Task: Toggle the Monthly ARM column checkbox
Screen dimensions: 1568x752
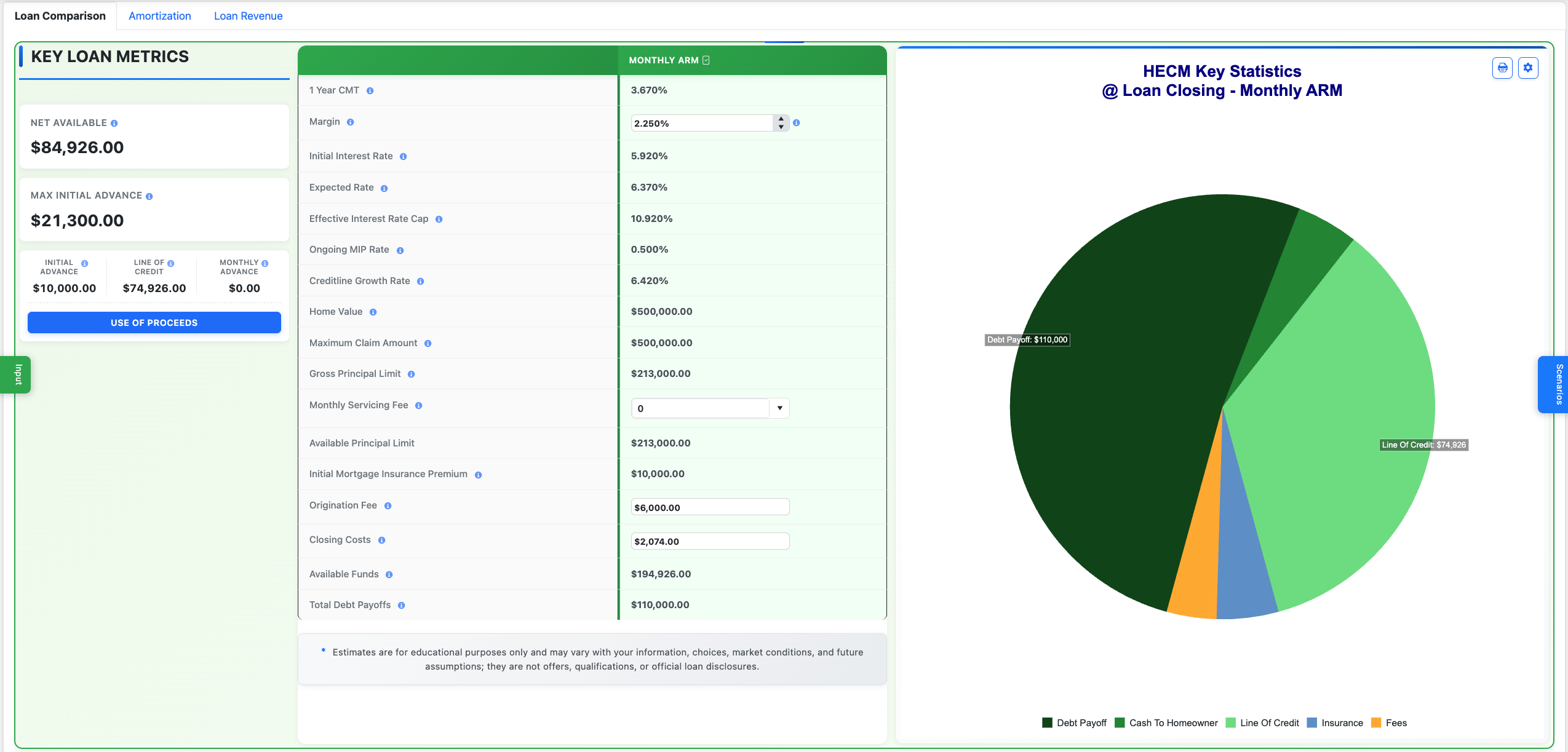Action: [706, 60]
